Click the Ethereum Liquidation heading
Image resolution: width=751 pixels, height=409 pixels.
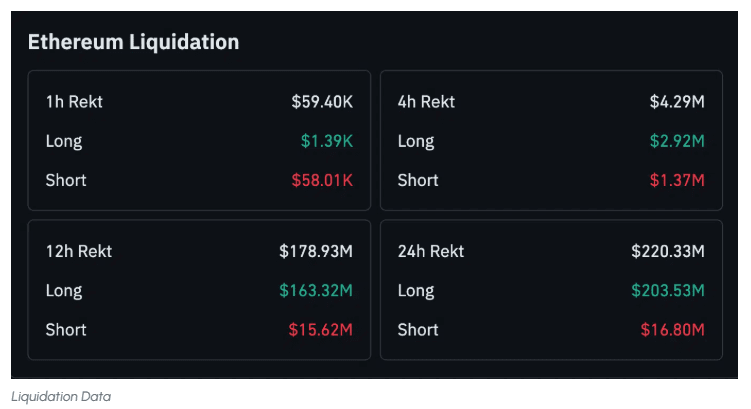click(x=133, y=42)
